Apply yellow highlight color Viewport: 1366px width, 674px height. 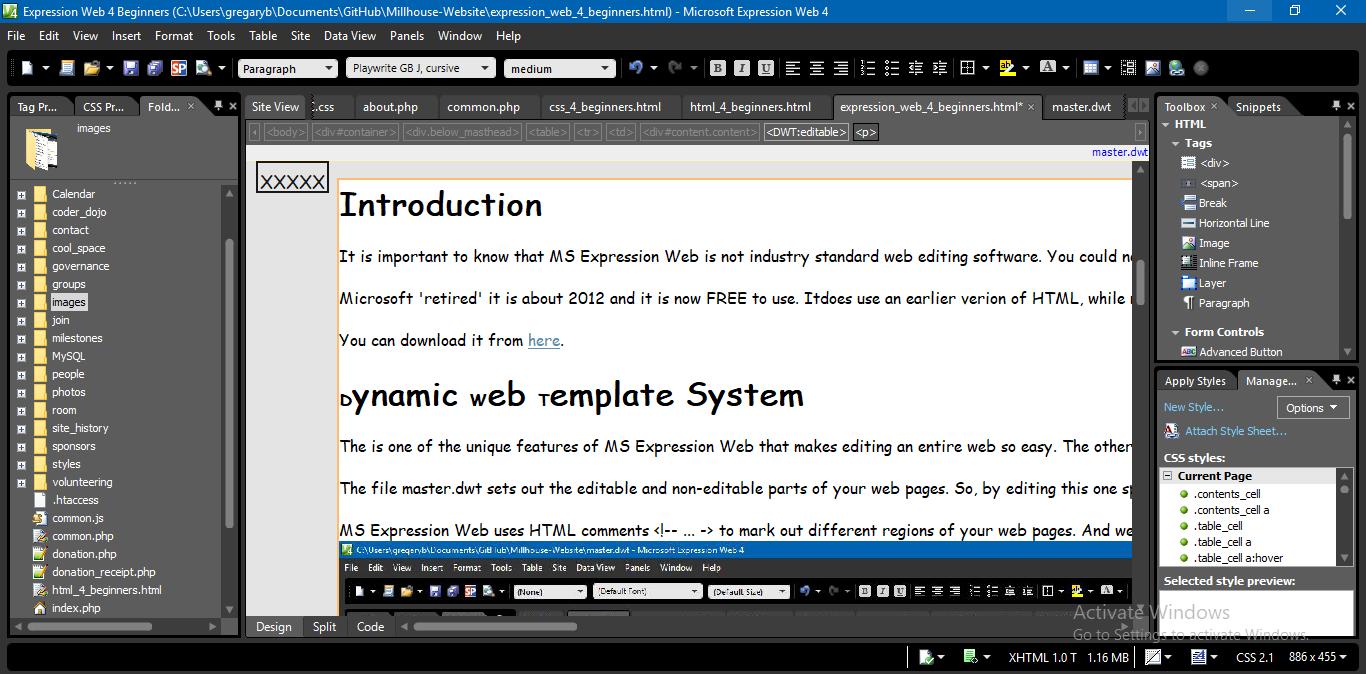(1006, 68)
